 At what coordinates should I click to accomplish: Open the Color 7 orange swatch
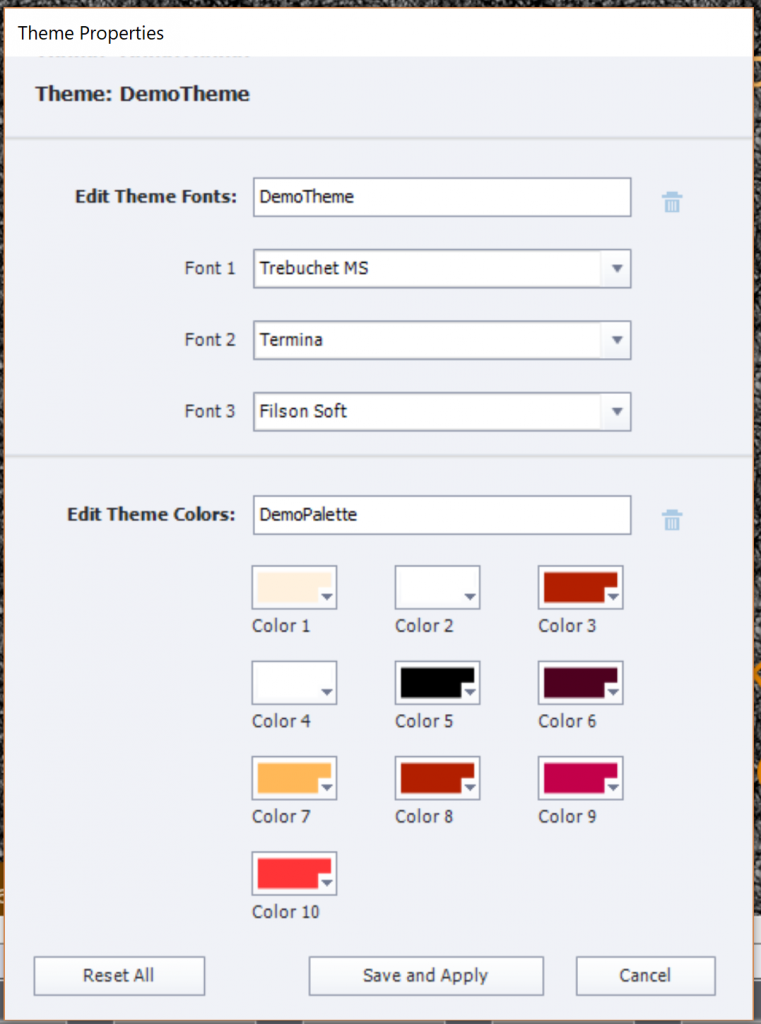click(294, 777)
